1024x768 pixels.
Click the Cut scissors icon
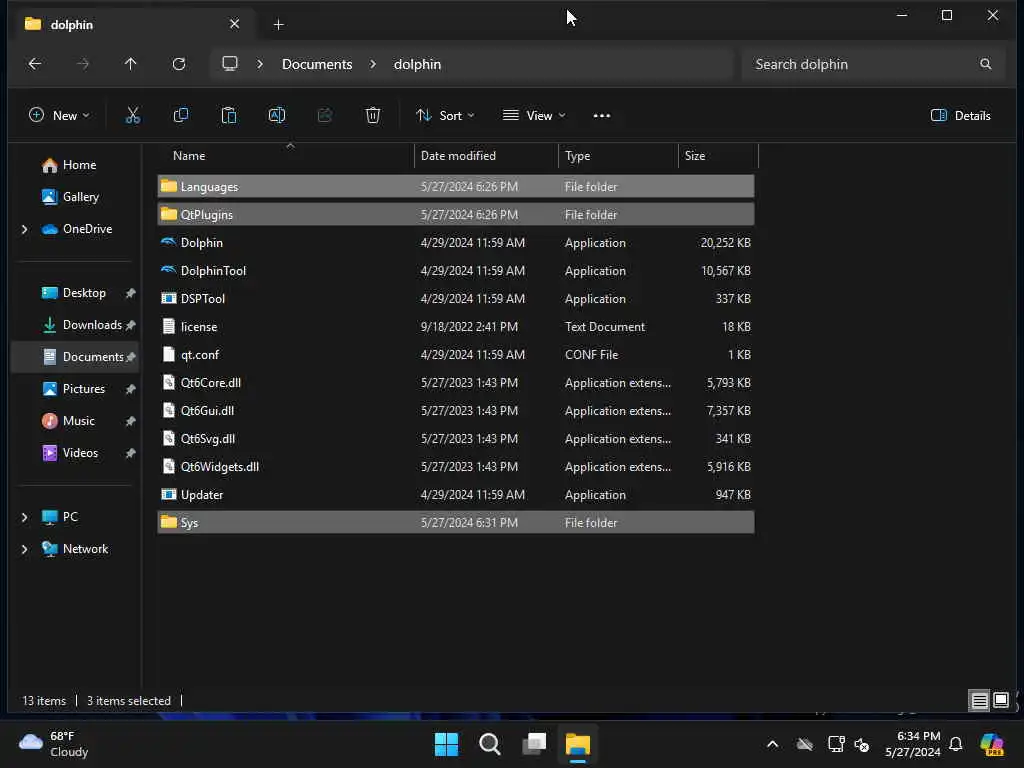point(133,116)
